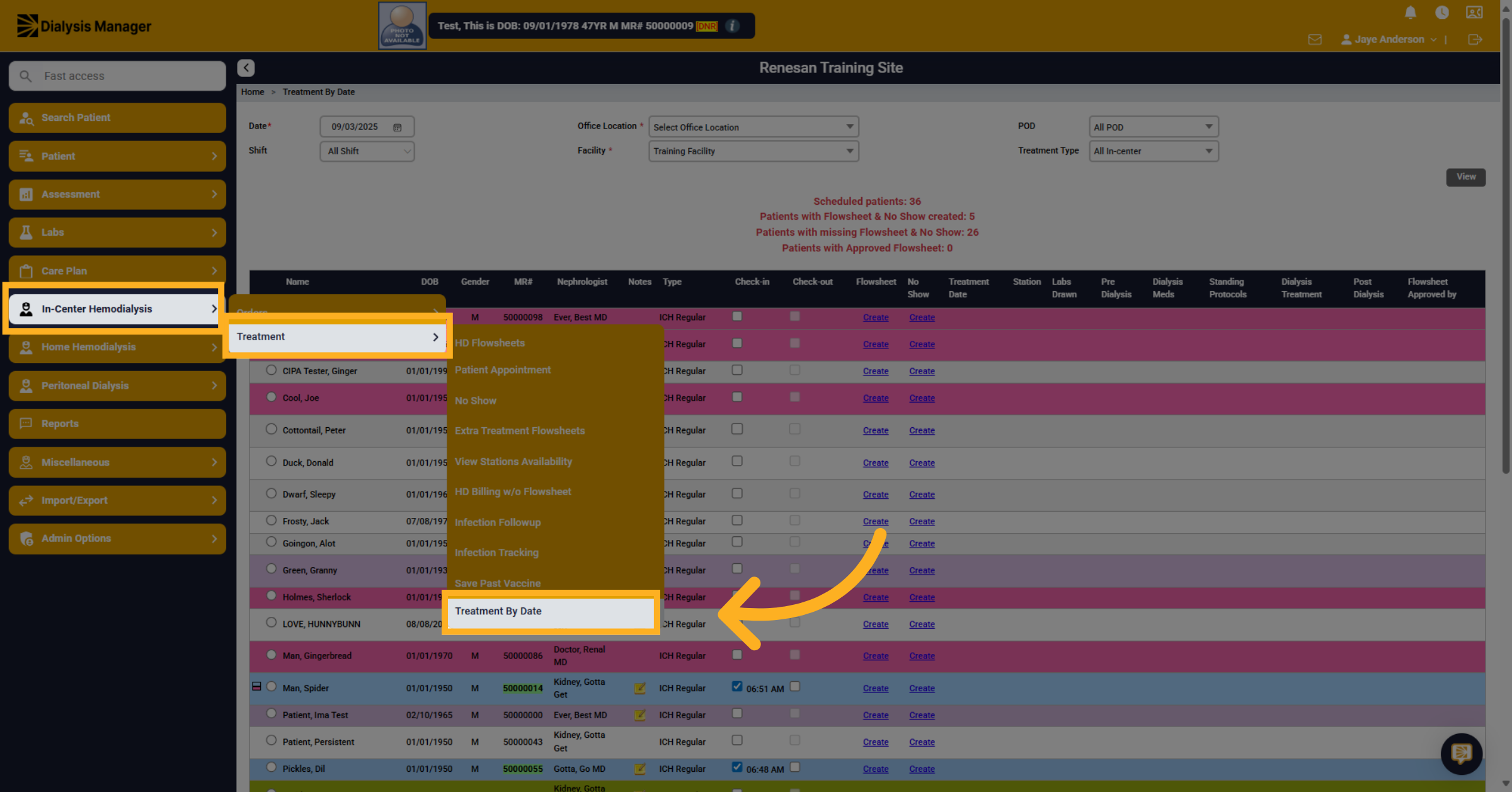1512x792 pixels.
Task: Uncheck the Check-in box for Man, Spider
Action: (x=737, y=687)
